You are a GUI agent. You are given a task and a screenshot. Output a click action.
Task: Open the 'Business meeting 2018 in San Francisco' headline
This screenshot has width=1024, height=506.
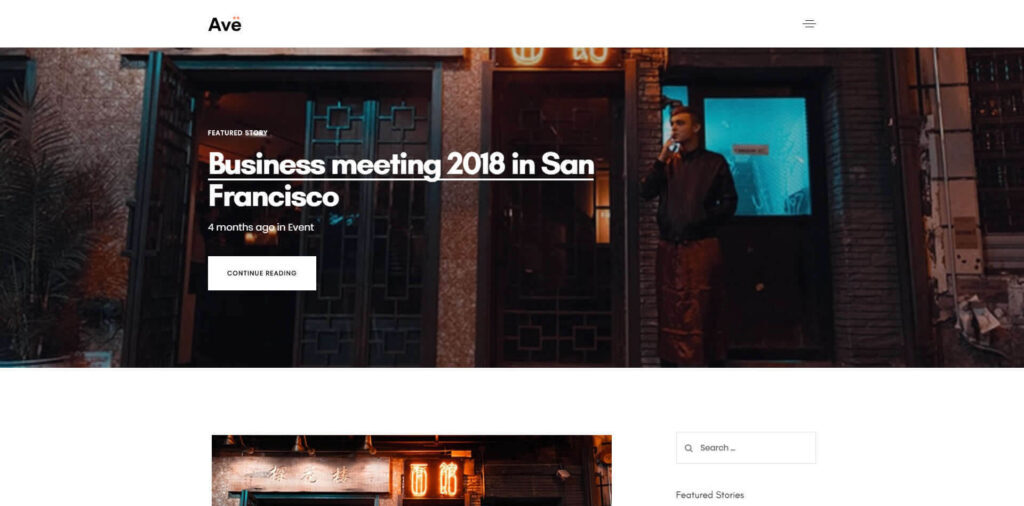[401, 180]
